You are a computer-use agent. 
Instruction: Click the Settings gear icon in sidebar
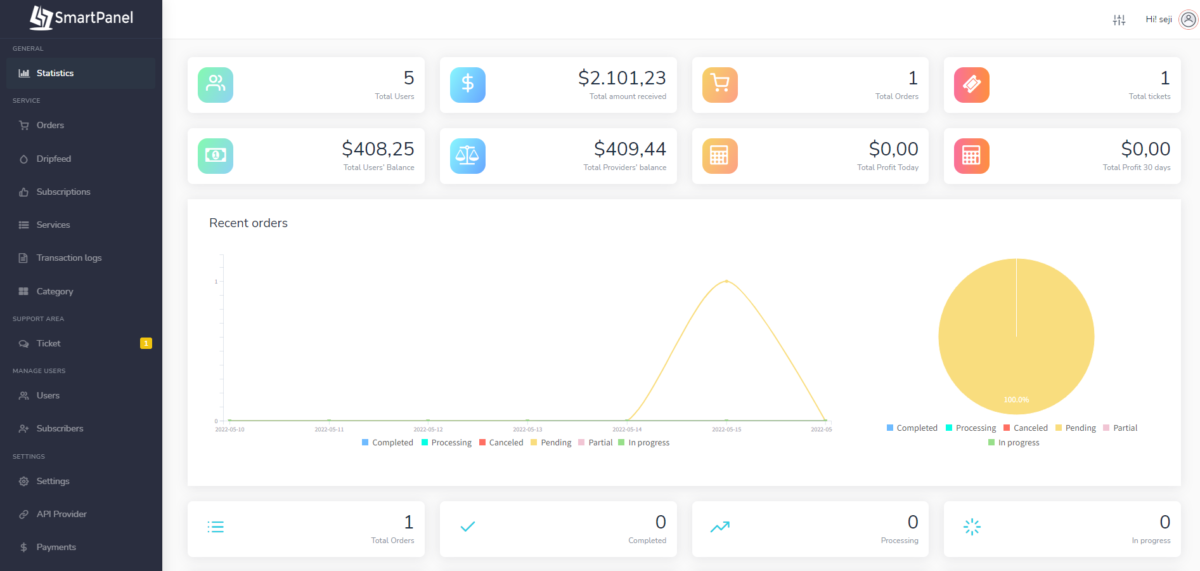point(24,481)
